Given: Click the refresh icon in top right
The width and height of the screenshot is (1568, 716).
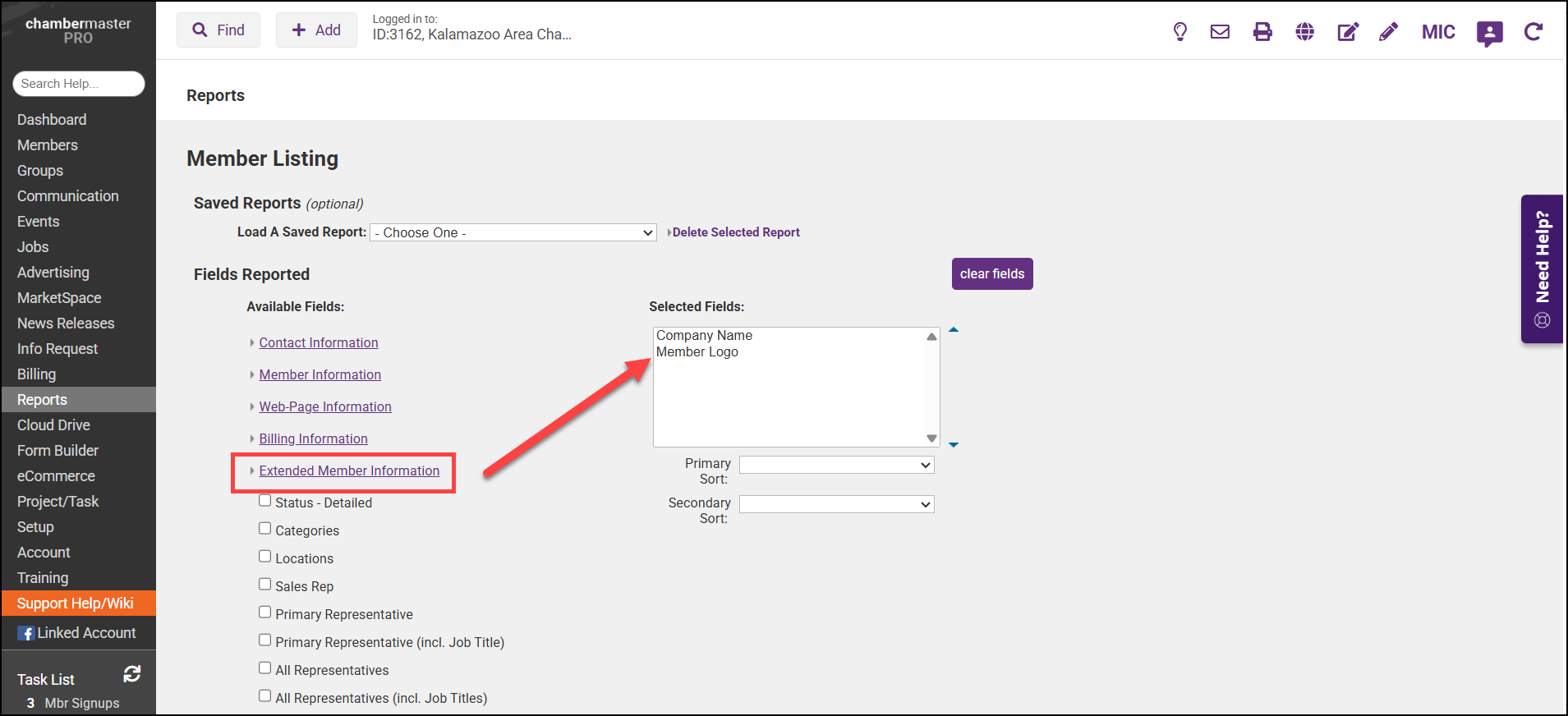Looking at the screenshot, I should pos(1533,32).
